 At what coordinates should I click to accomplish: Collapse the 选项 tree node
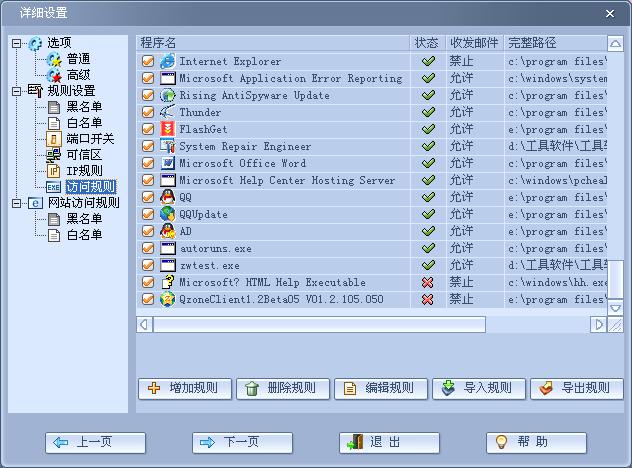17,43
